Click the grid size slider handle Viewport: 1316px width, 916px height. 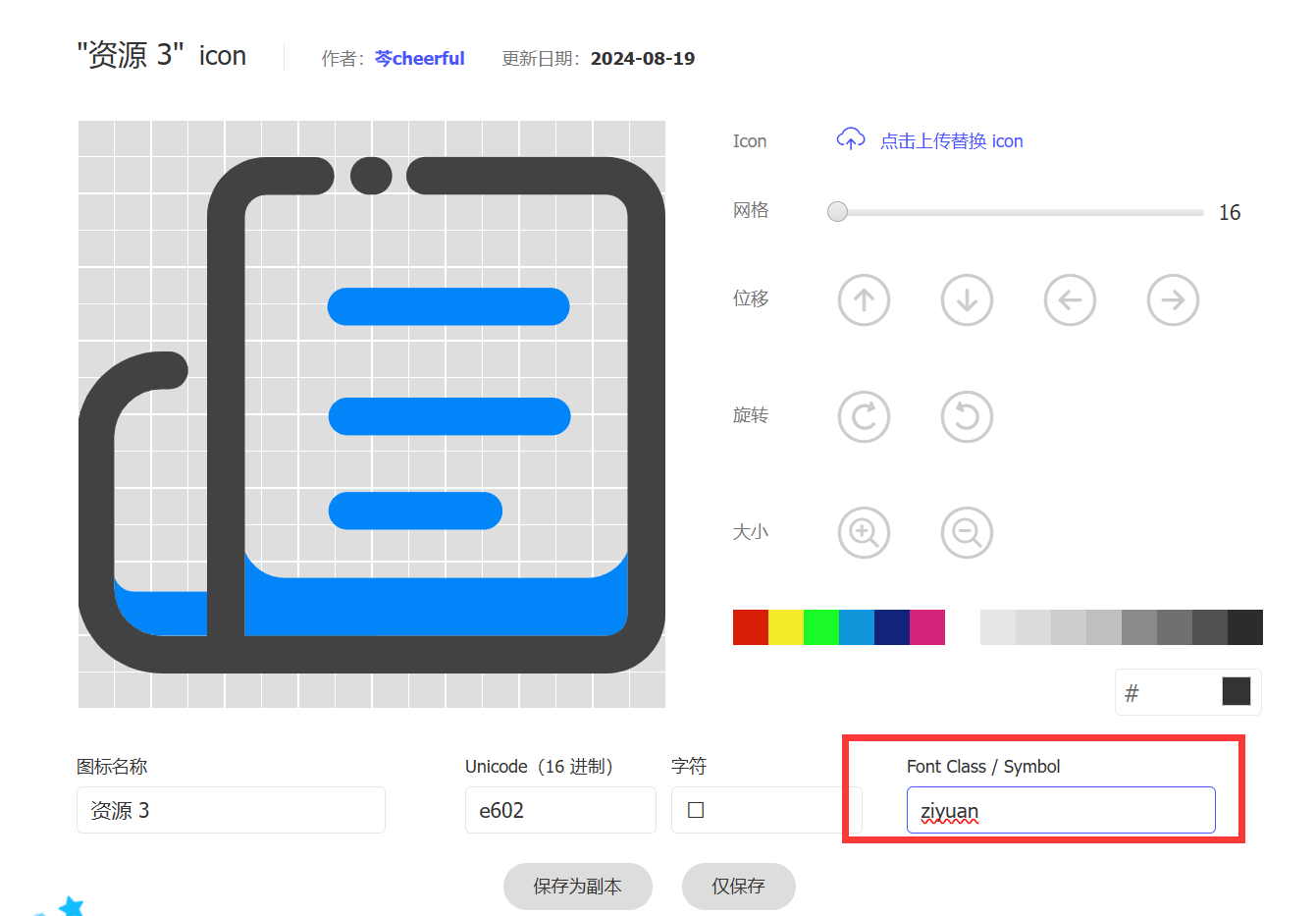[837, 212]
